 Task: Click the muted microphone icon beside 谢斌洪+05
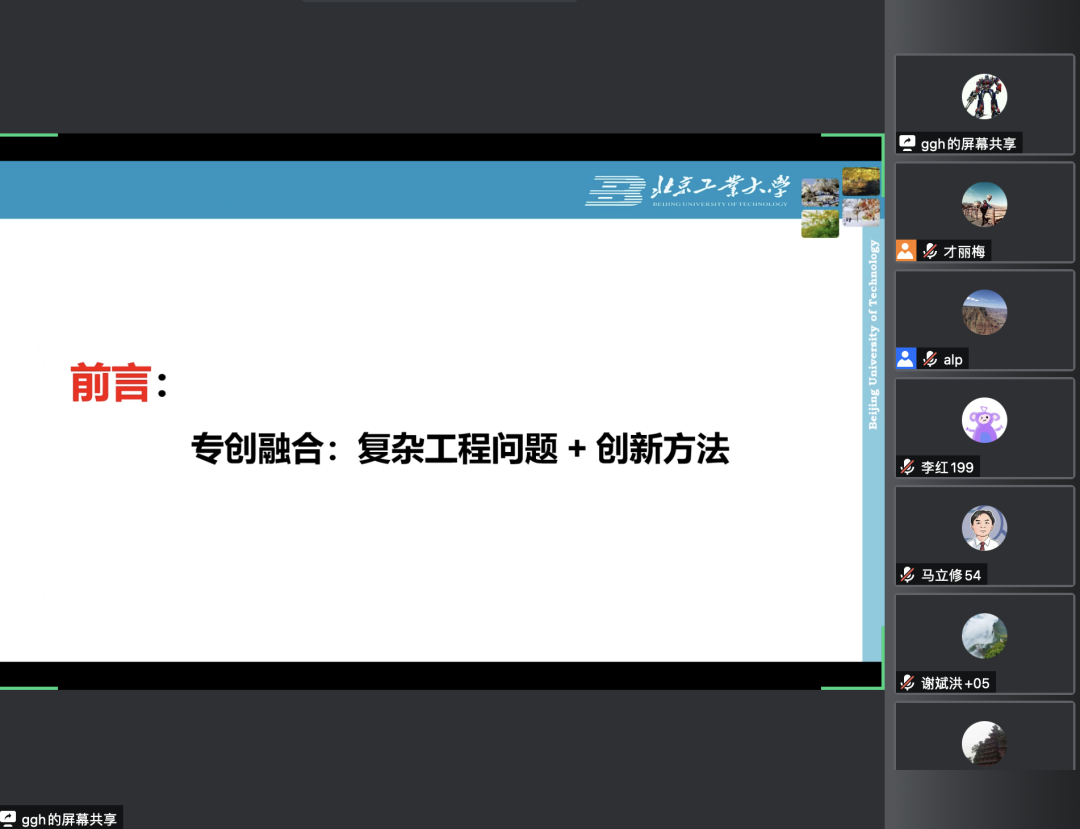[908, 682]
